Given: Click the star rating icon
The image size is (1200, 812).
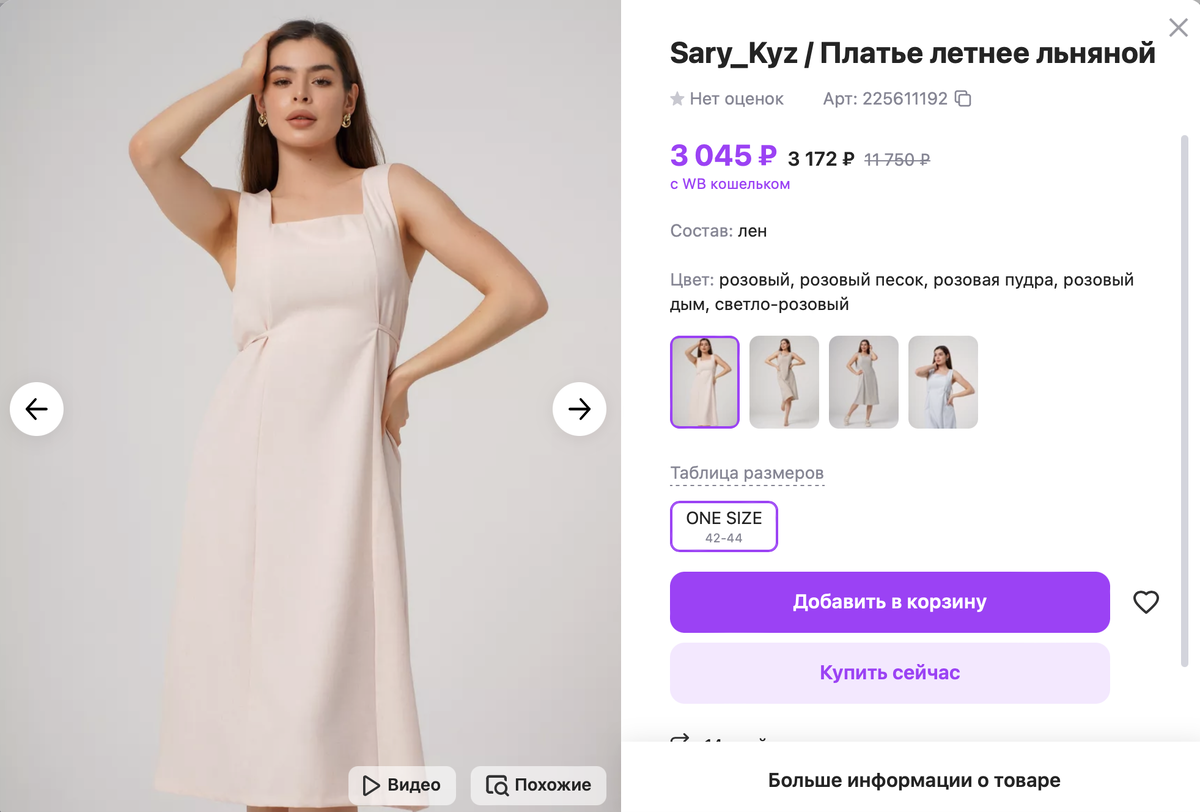Looking at the screenshot, I should tap(677, 99).
